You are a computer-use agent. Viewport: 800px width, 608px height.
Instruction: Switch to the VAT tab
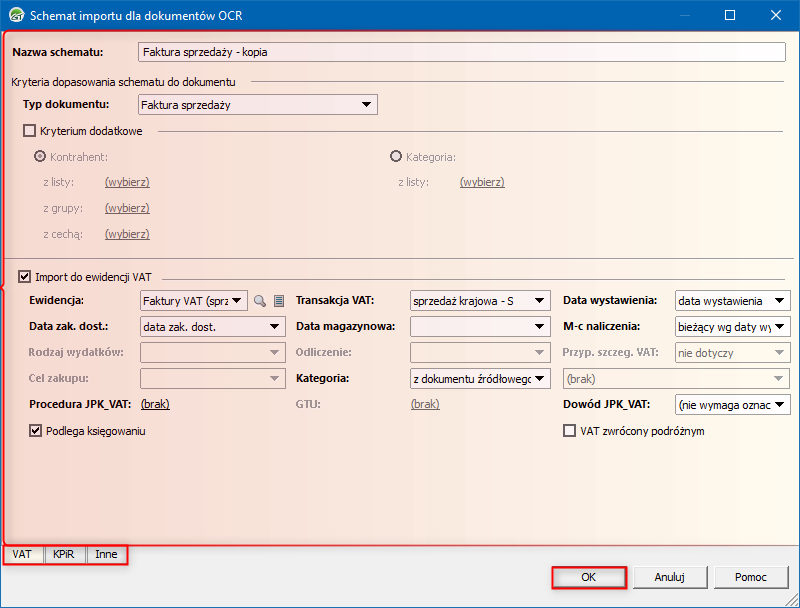click(22, 554)
